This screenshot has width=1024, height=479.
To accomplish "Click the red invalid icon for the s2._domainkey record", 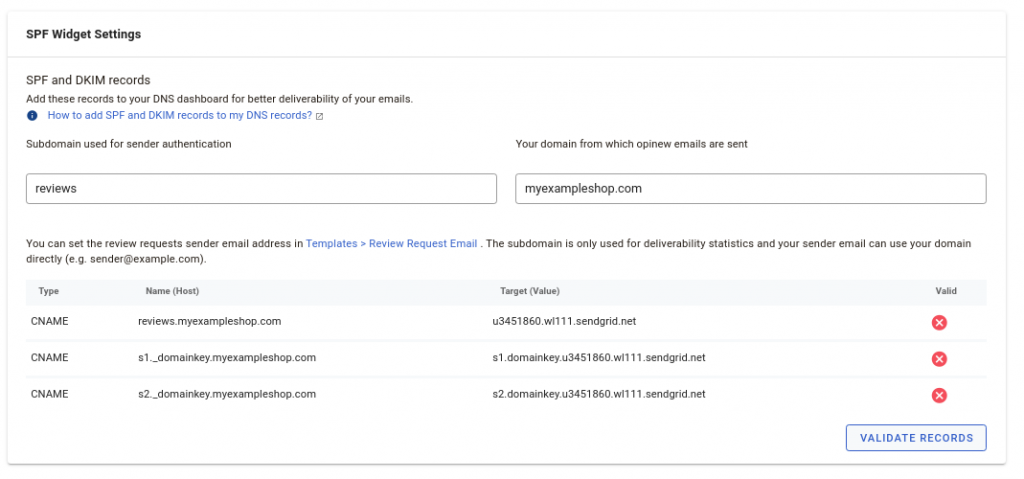I will 939,395.
